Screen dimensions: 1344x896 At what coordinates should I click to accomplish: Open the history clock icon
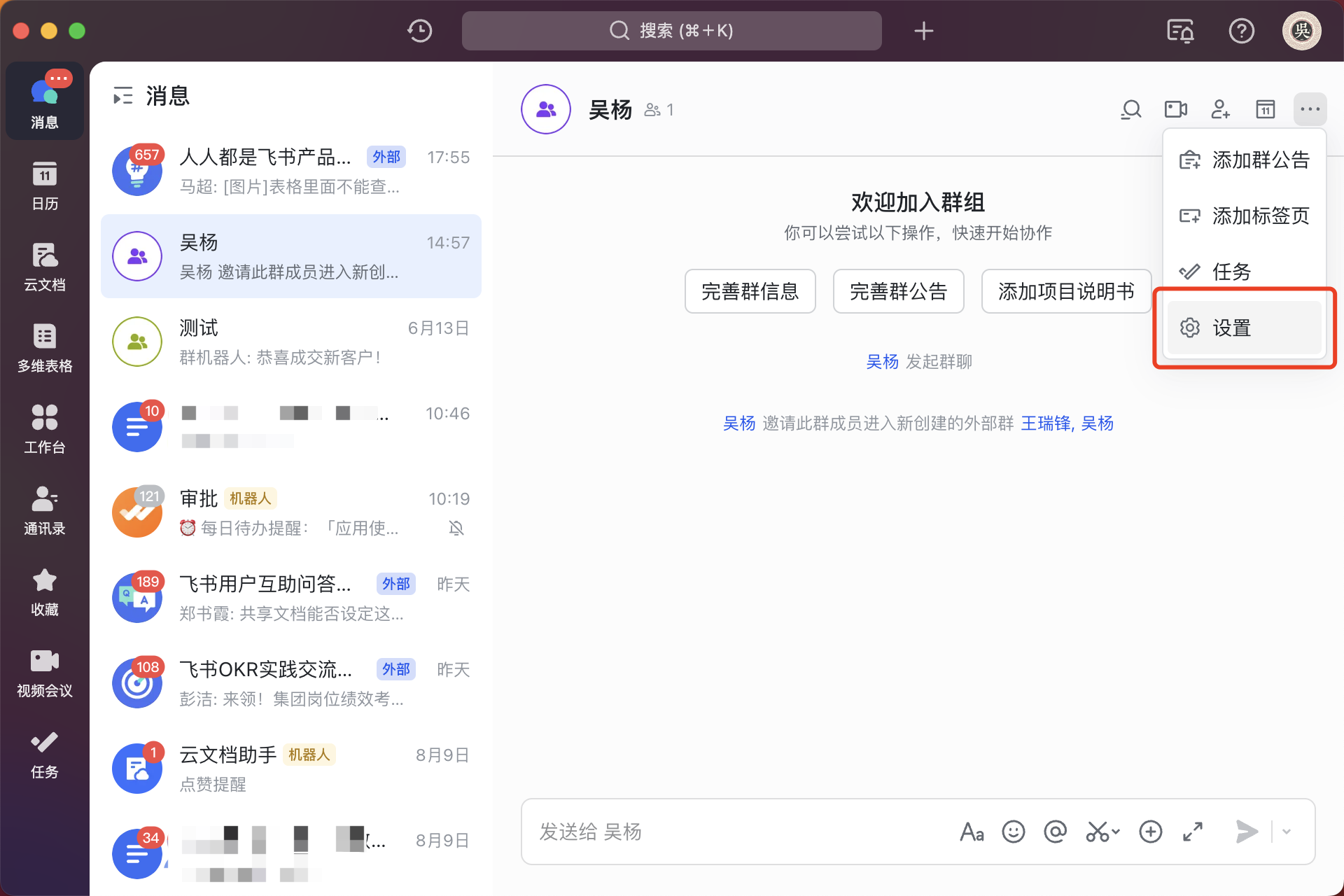click(420, 31)
